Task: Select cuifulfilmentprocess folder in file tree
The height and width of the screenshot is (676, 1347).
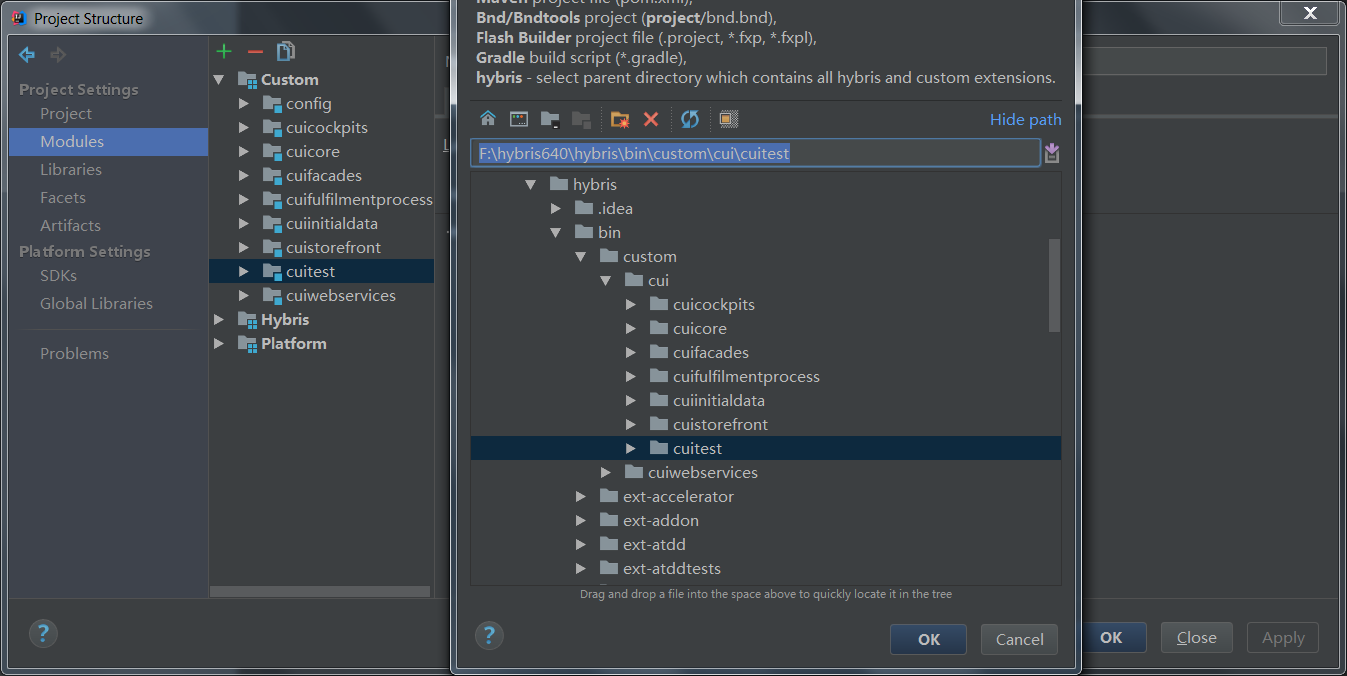Action: 746,377
